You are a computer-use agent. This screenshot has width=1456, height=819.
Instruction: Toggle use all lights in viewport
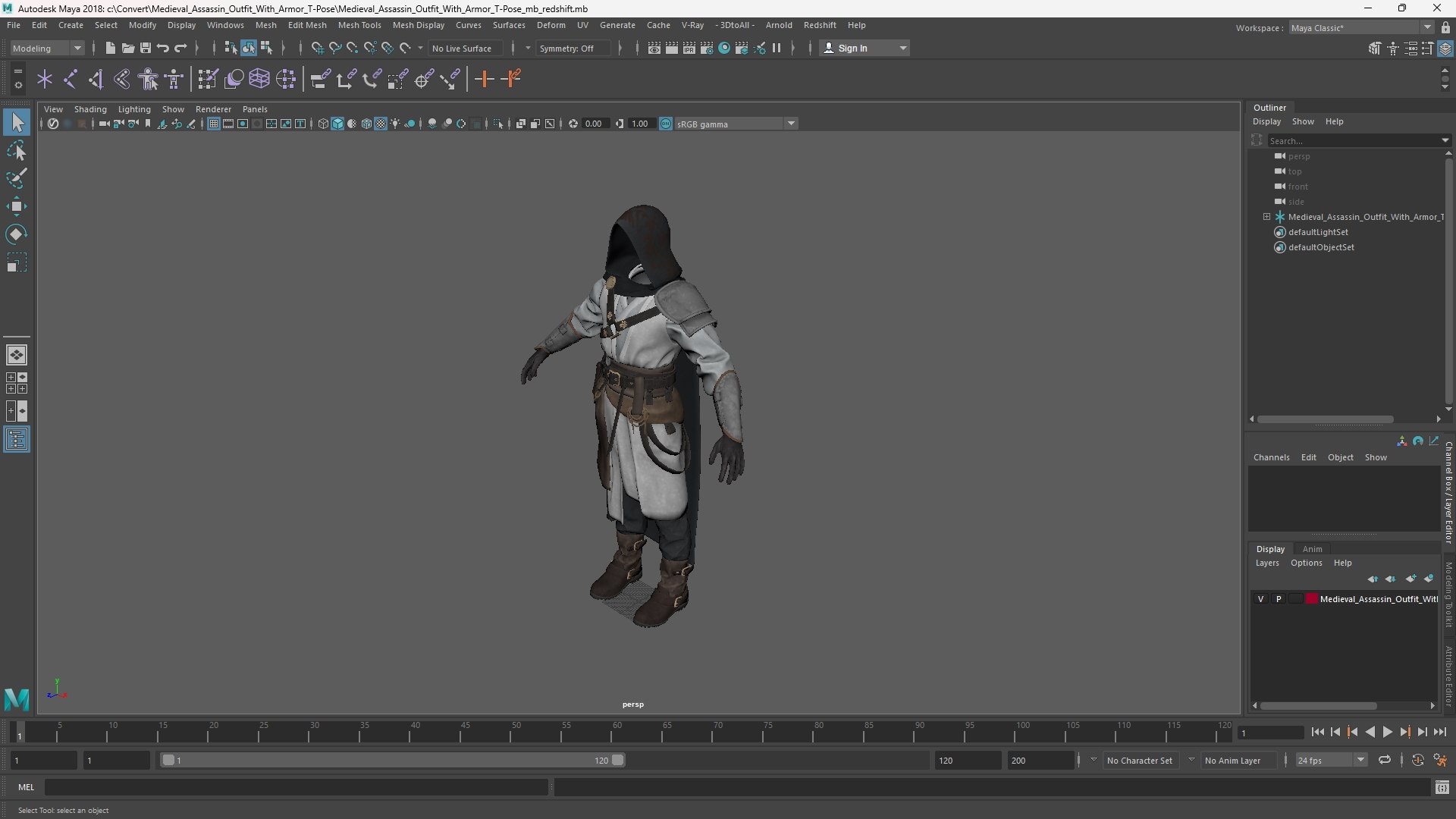point(395,124)
